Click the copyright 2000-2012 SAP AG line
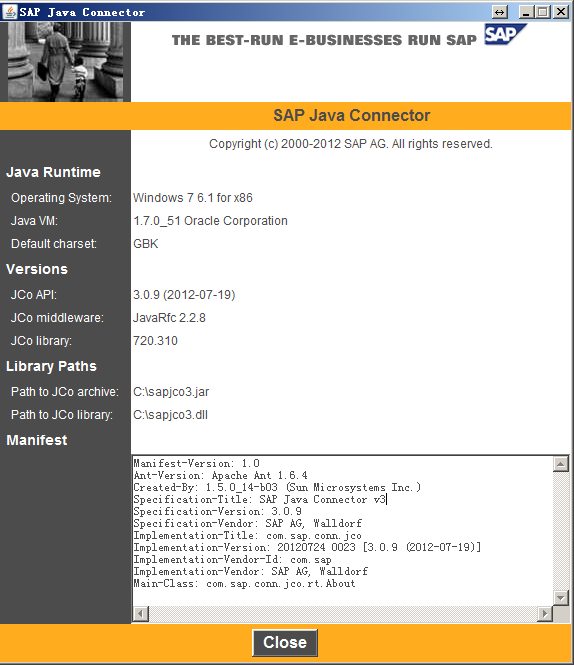Viewport: 574px width, 665px height. tap(351, 144)
